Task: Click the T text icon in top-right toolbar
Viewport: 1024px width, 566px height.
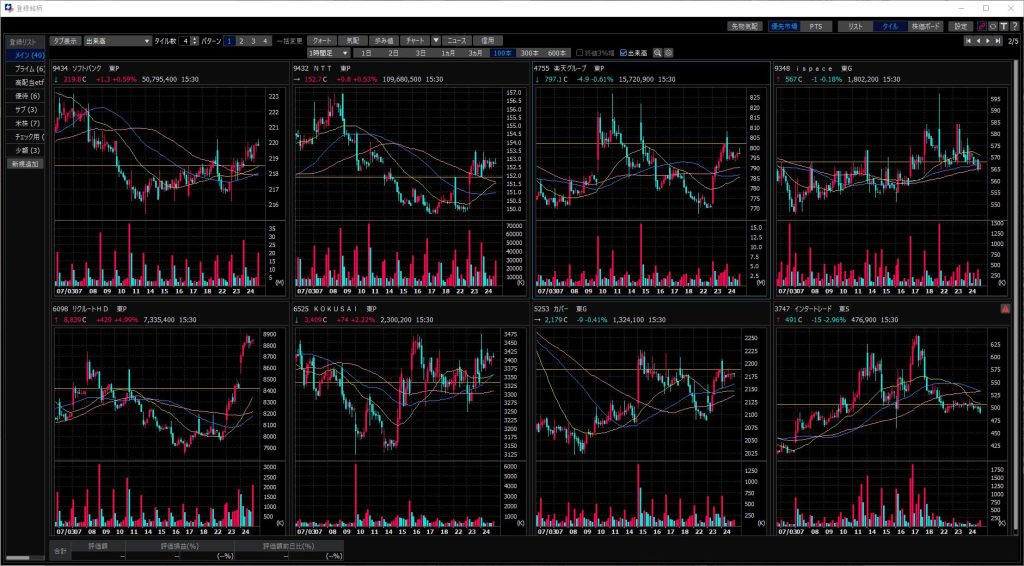Action: [1003, 26]
